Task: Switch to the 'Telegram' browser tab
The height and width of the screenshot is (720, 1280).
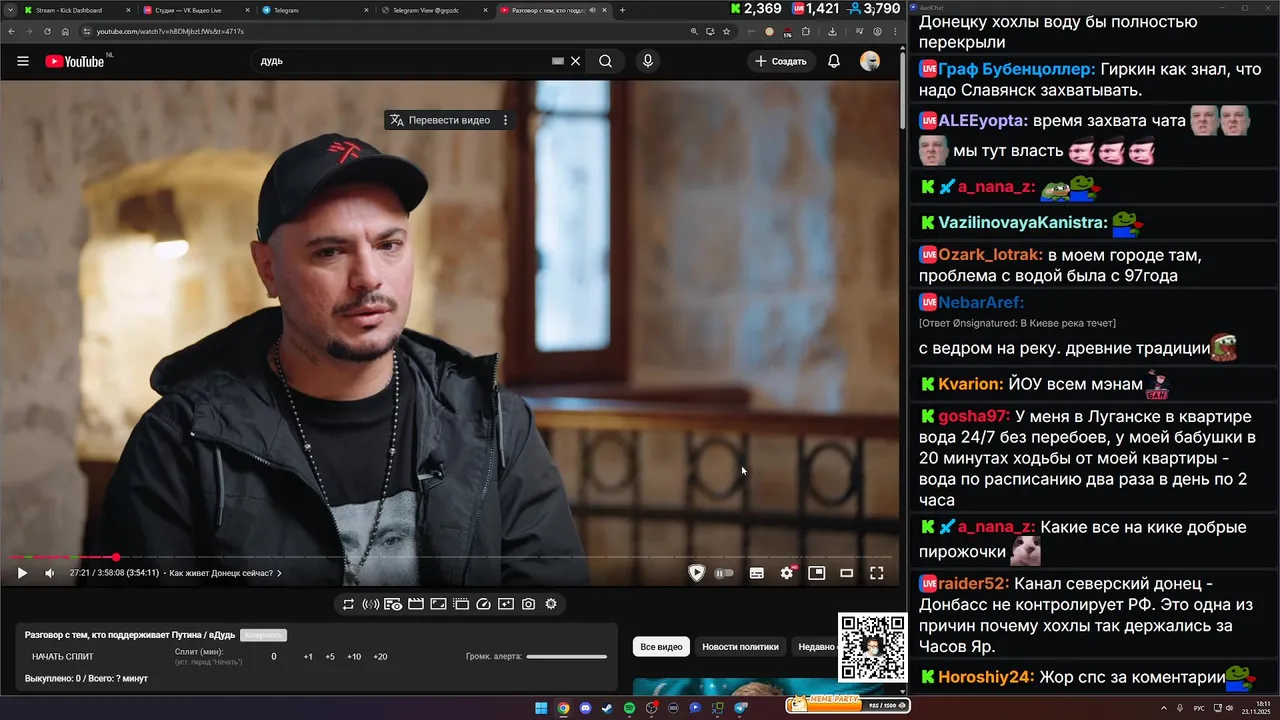Action: pos(313,10)
